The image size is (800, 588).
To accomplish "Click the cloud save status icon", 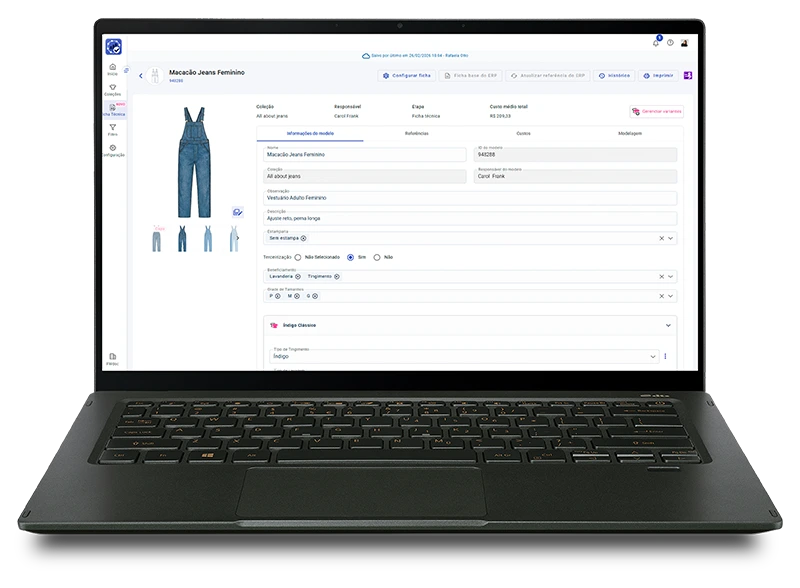I will (x=366, y=56).
